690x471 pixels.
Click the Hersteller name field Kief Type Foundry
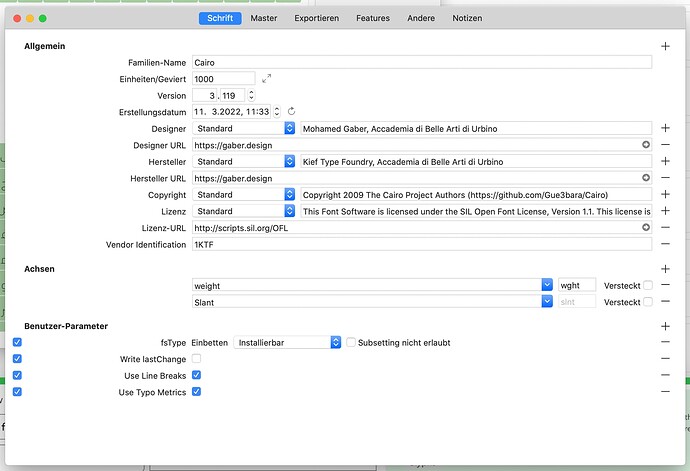(x=476, y=161)
